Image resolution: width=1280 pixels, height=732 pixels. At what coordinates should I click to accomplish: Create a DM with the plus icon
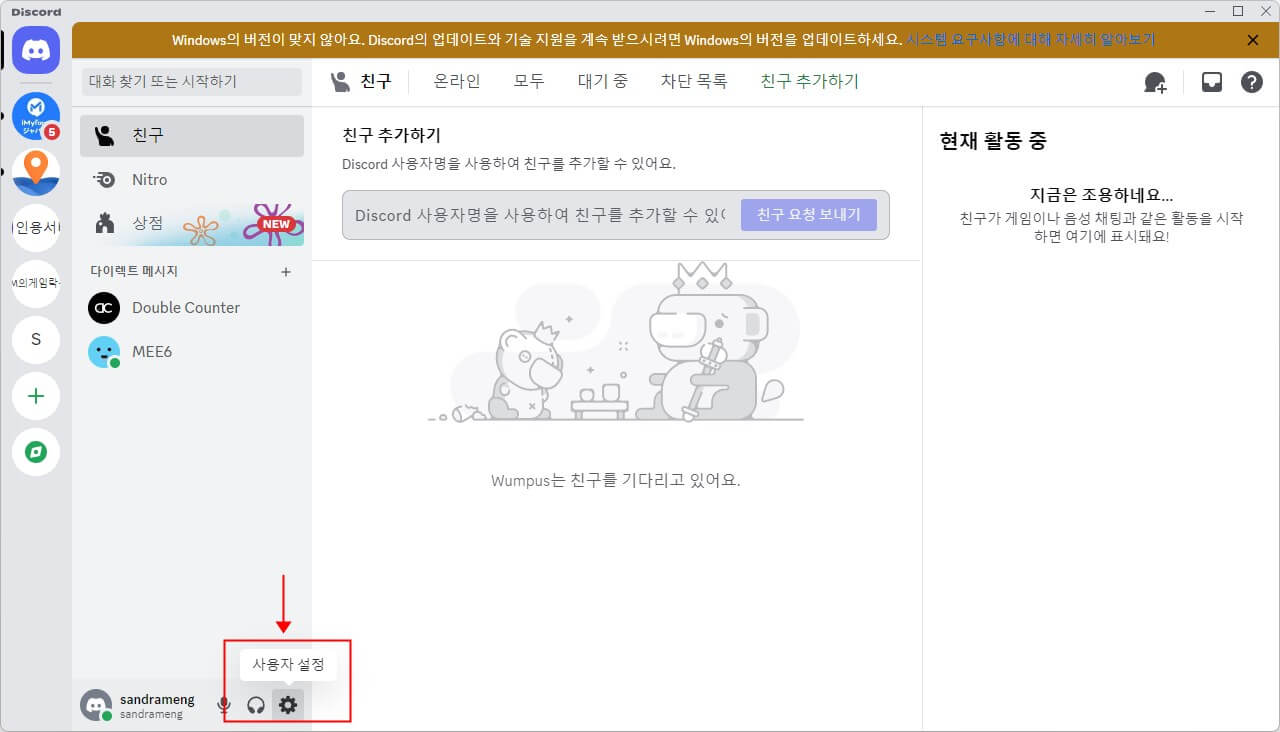(286, 271)
